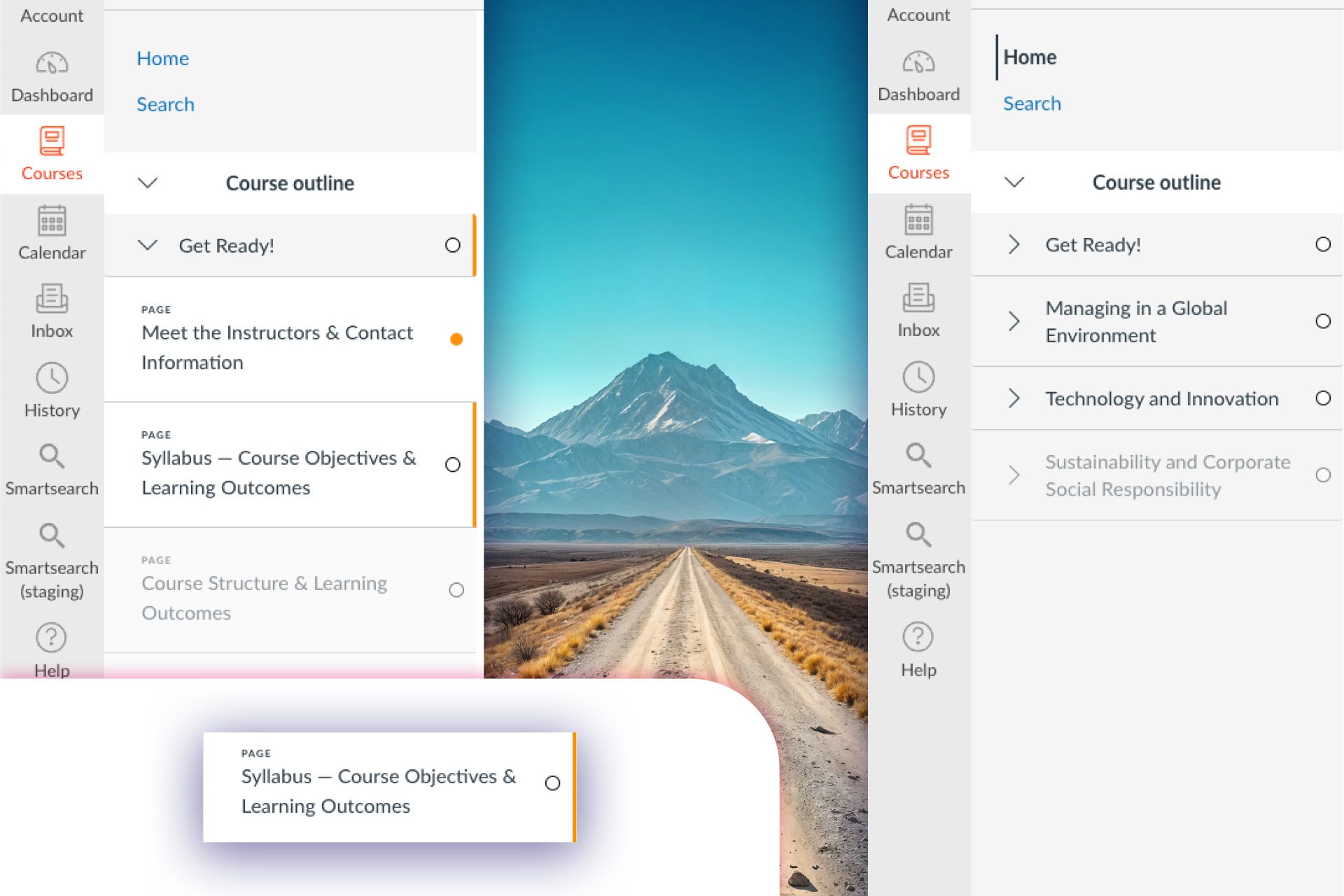This screenshot has width=1344, height=896.
Task: Open Meet the Instructors & Contact Information page
Action: (276, 347)
